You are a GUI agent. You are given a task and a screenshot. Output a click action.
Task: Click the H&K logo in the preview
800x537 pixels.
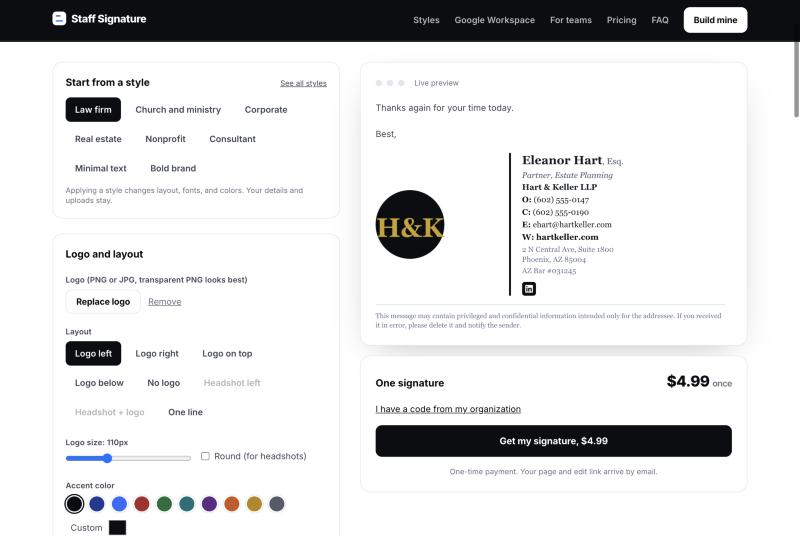(410, 224)
